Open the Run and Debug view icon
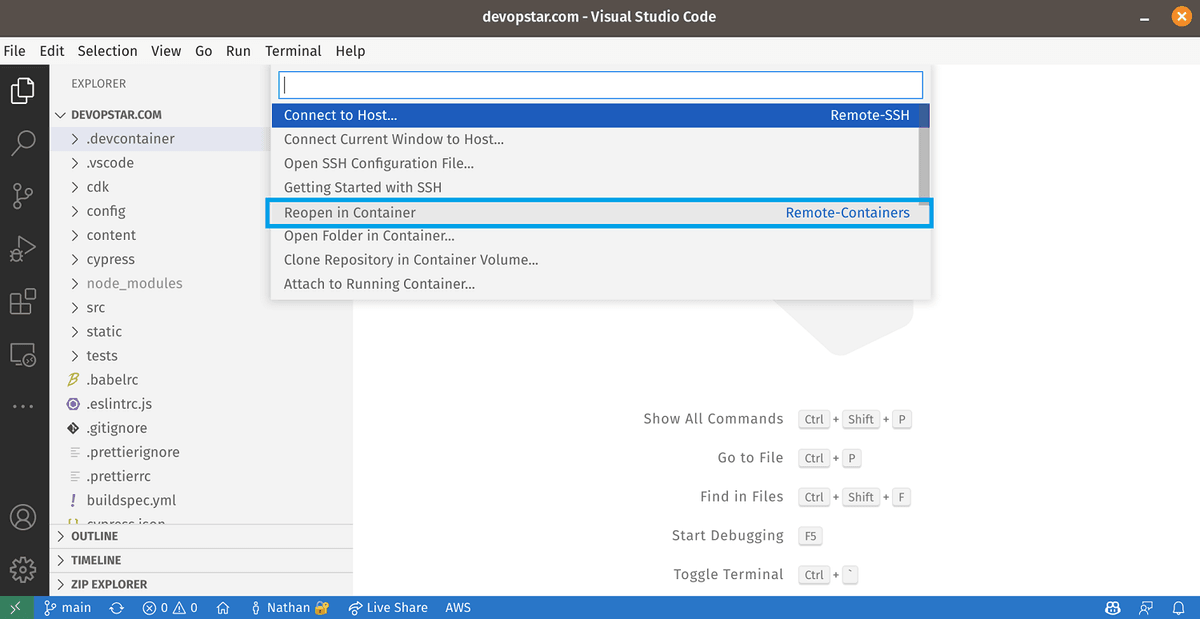Screen dimensions: 1200x619 coord(23,248)
